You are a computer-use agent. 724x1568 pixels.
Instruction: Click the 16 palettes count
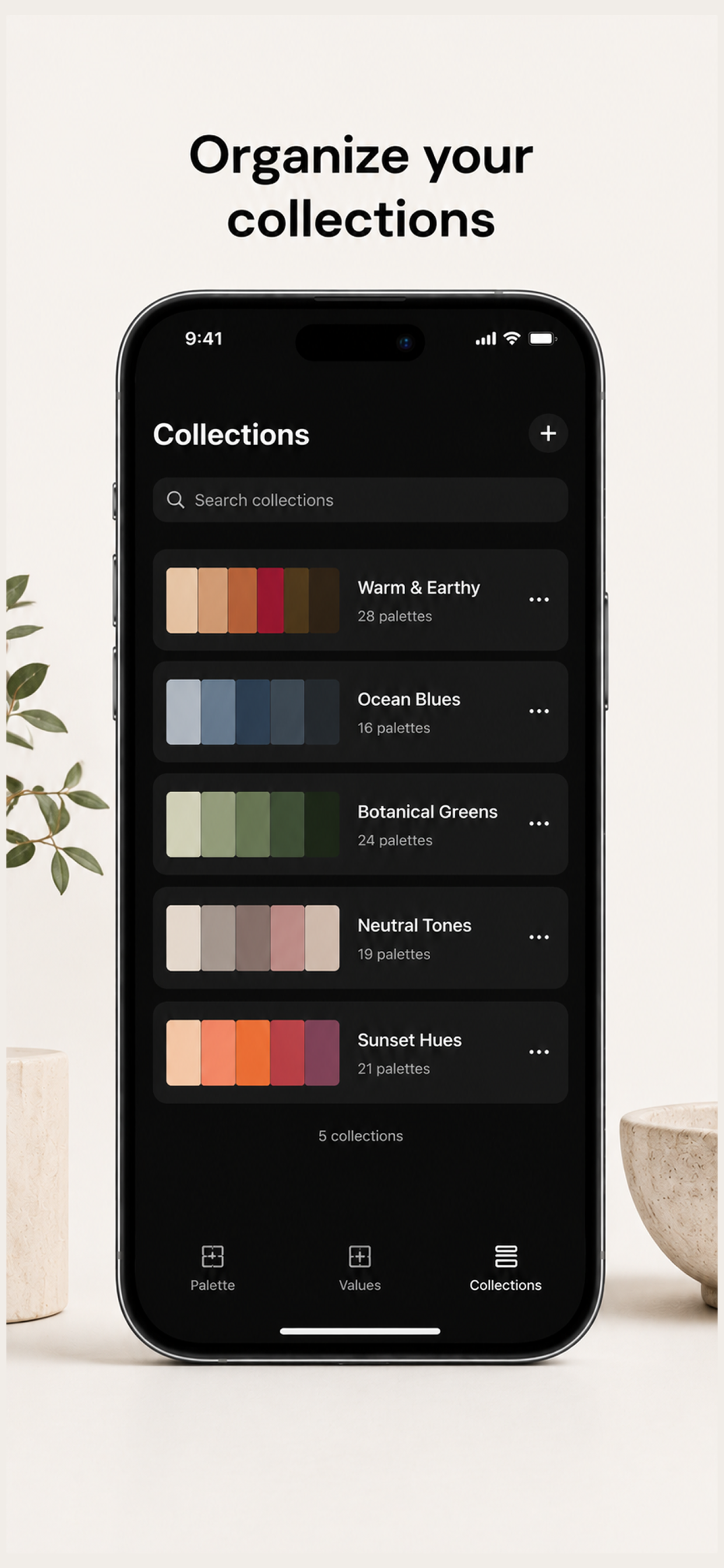(x=393, y=728)
